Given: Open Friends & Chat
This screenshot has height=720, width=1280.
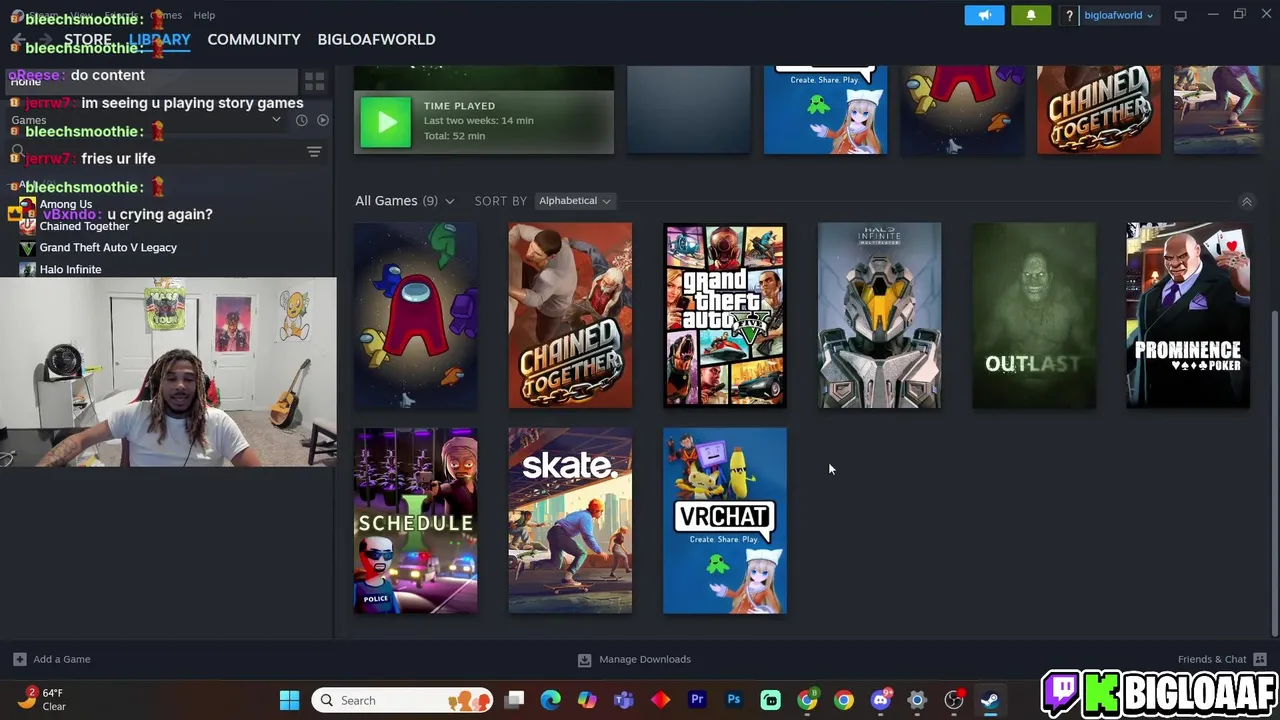Looking at the screenshot, I should [1222, 659].
